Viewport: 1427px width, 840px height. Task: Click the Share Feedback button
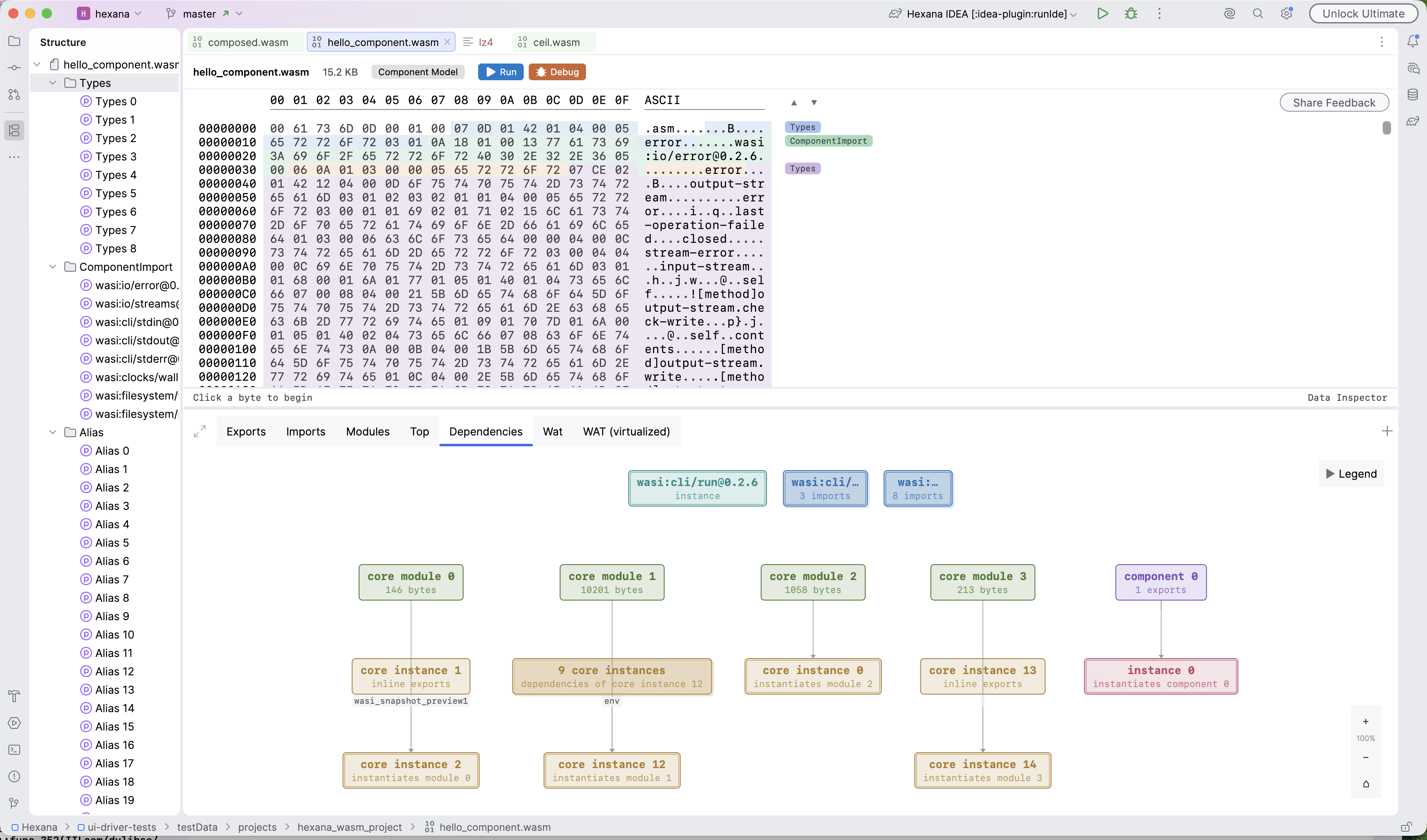(x=1334, y=102)
